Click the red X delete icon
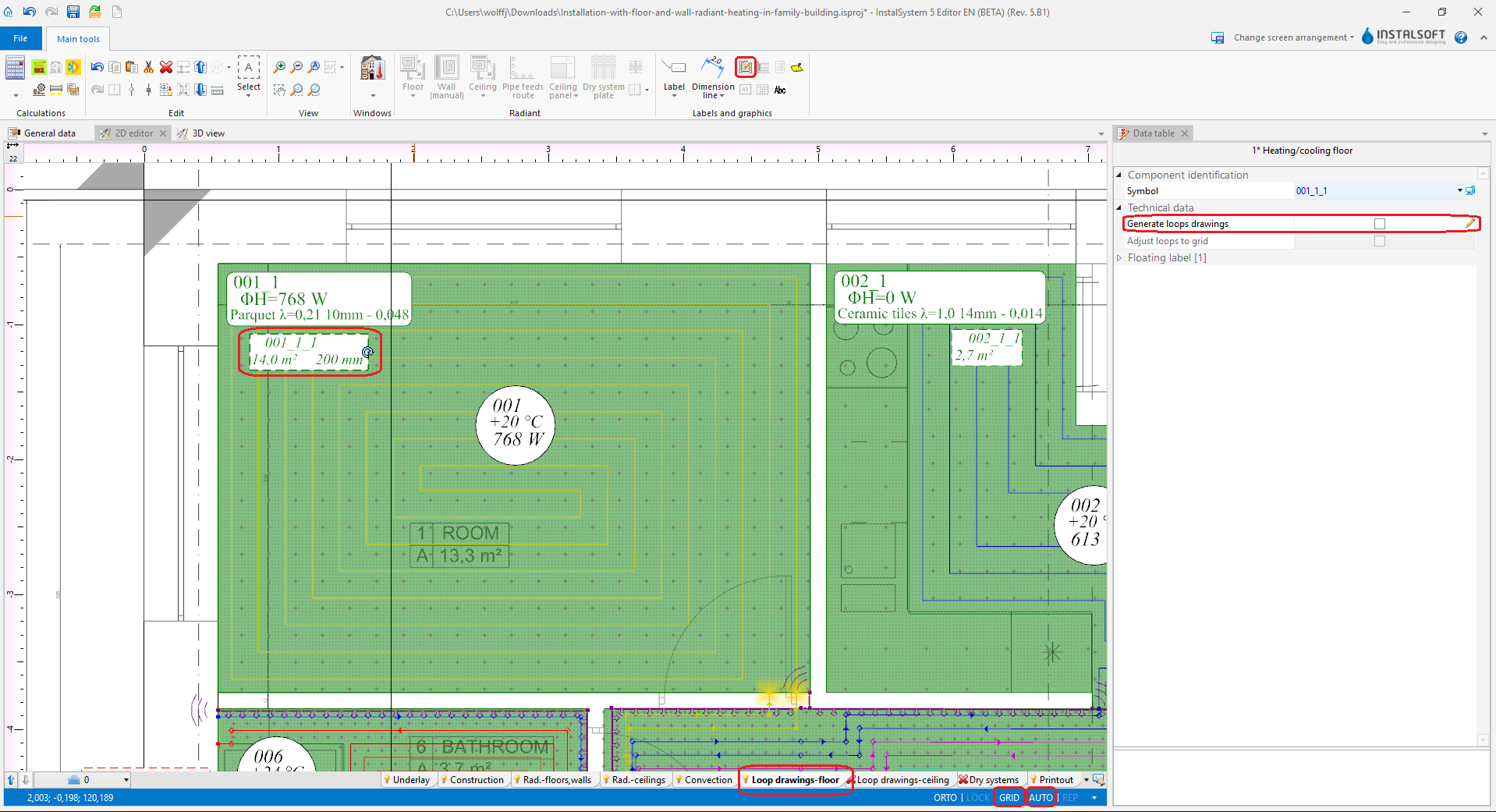Image resolution: width=1496 pixels, height=812 pixels. pyautogui.click(x=166, y=68)
